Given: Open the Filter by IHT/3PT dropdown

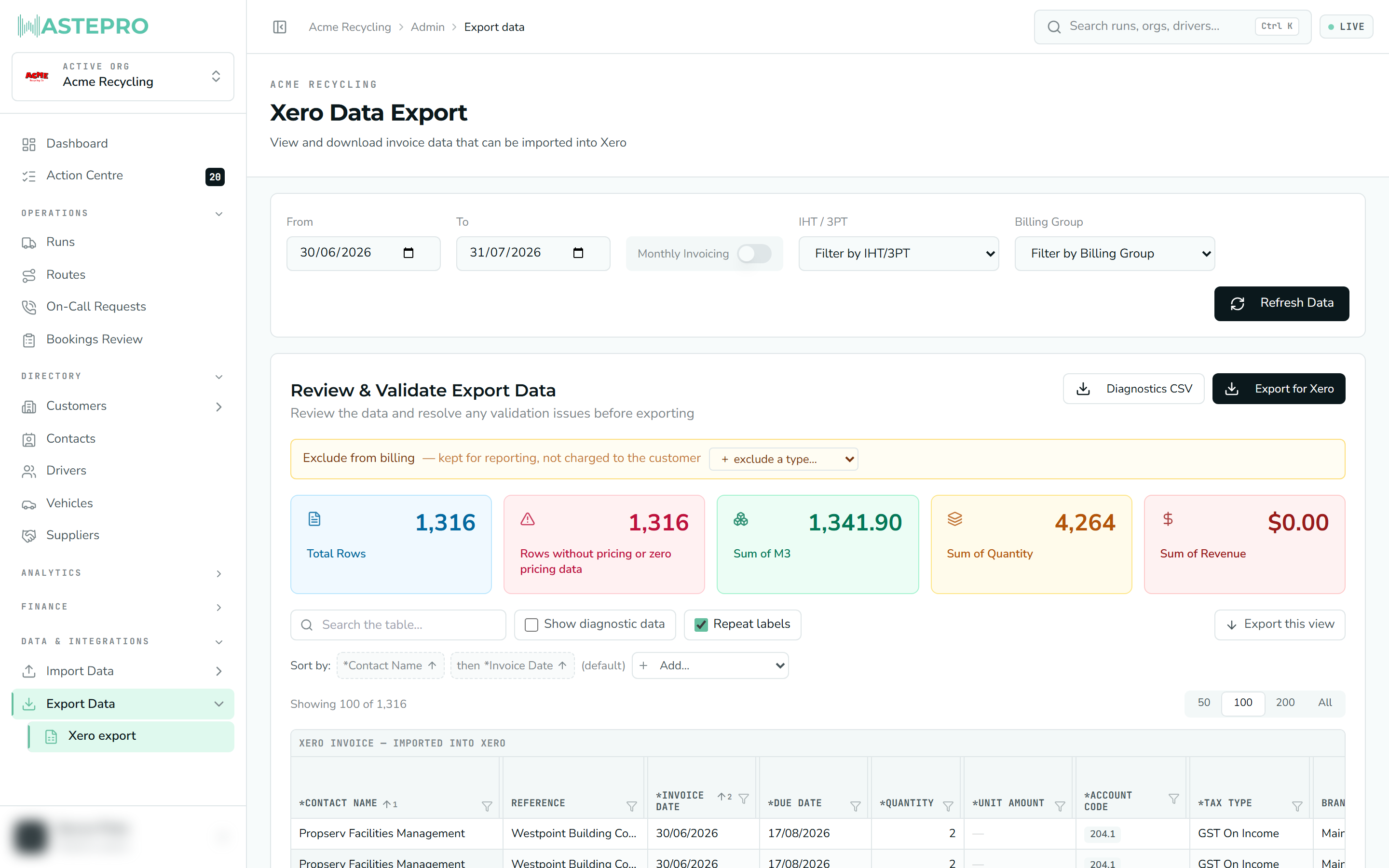Looking at the screenshot, I should click(898, 254).
